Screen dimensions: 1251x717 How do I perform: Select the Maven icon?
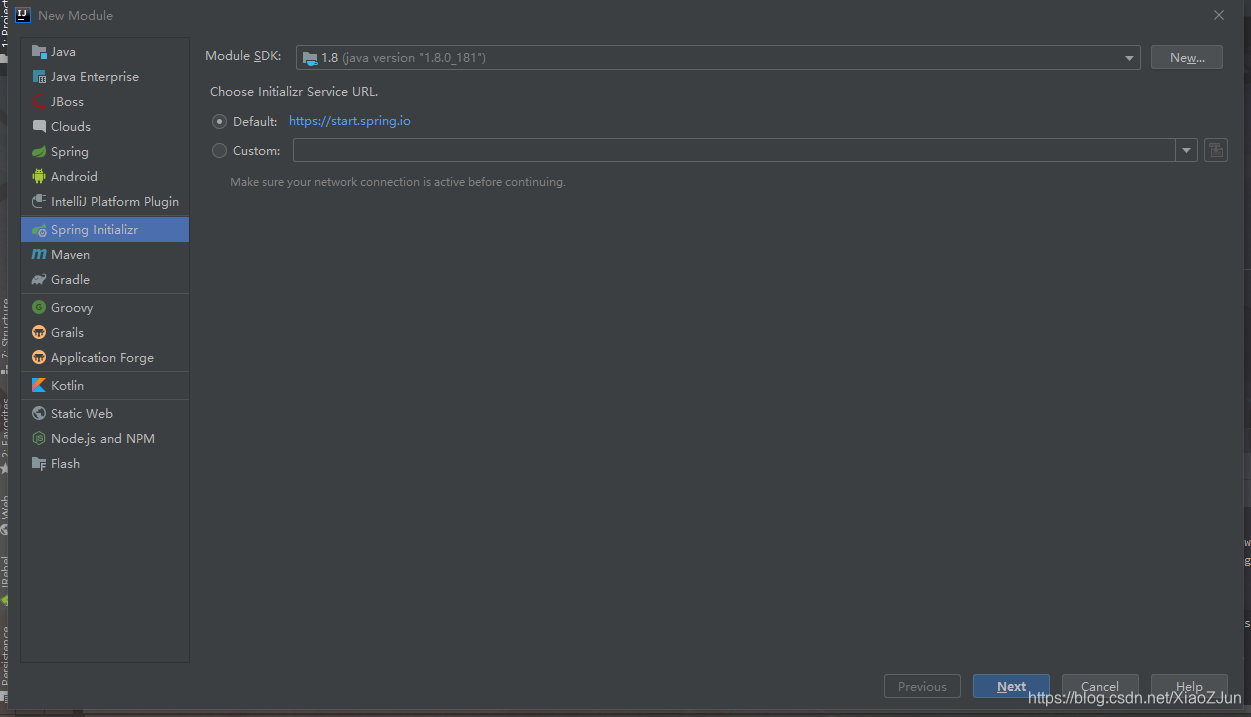coord(39,254)
